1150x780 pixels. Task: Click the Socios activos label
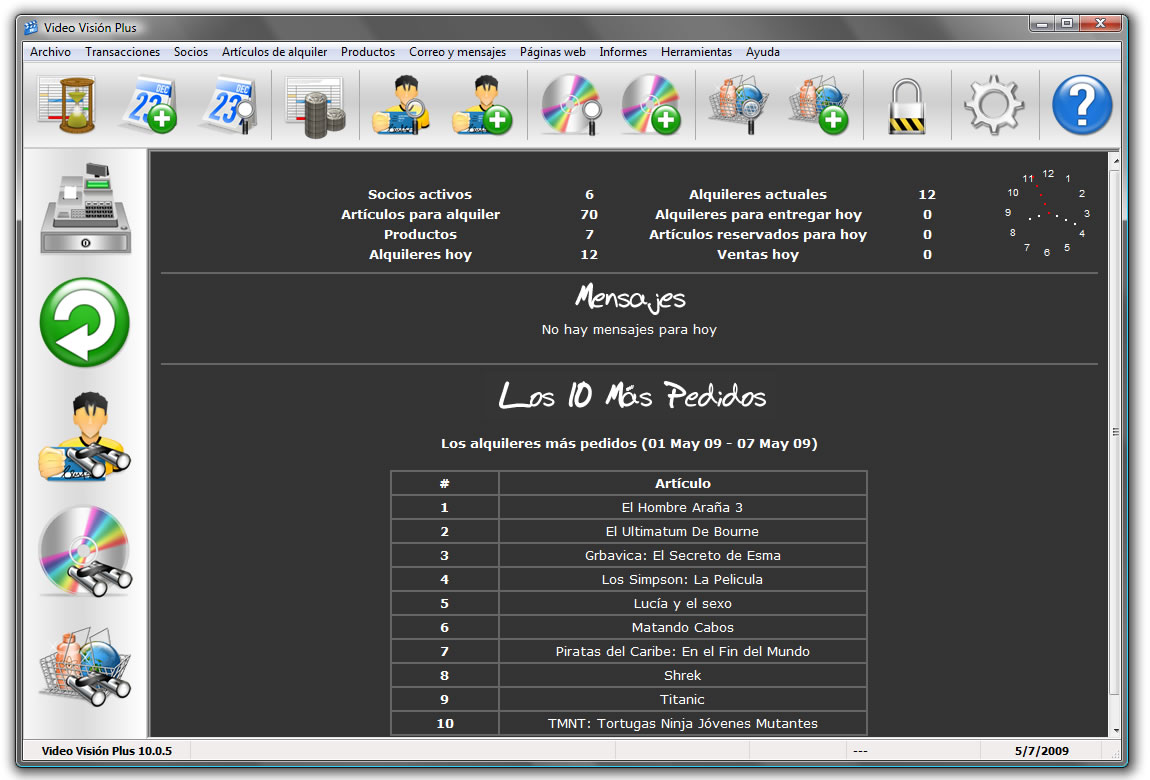(x=420, y=194)
